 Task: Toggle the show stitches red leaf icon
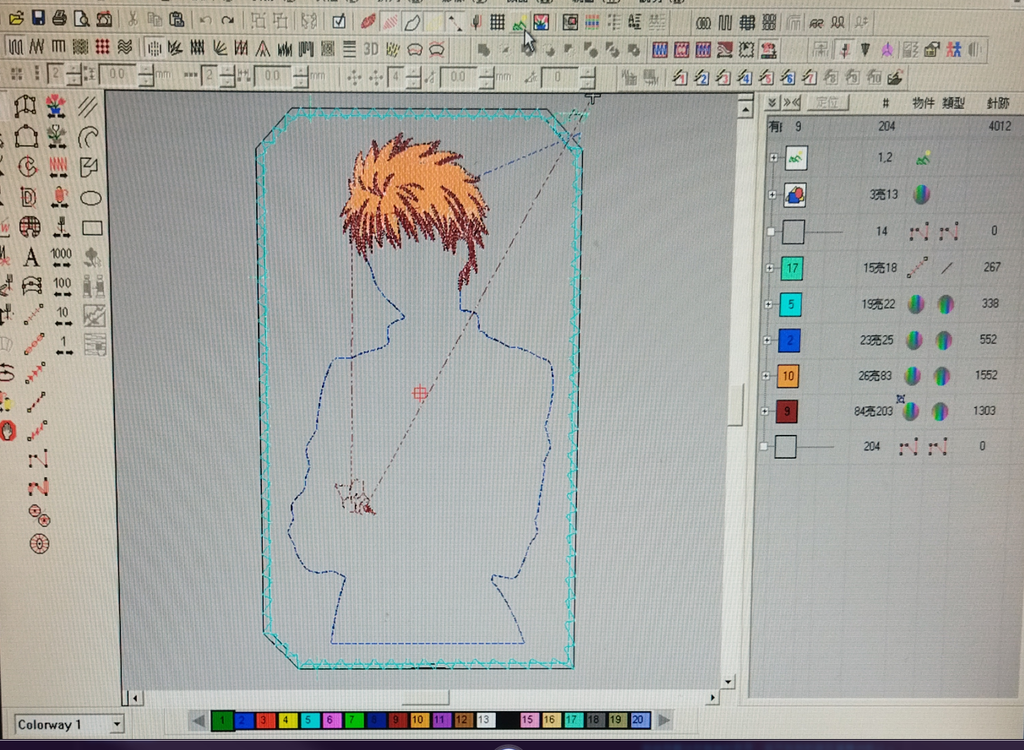coord(368,22)
